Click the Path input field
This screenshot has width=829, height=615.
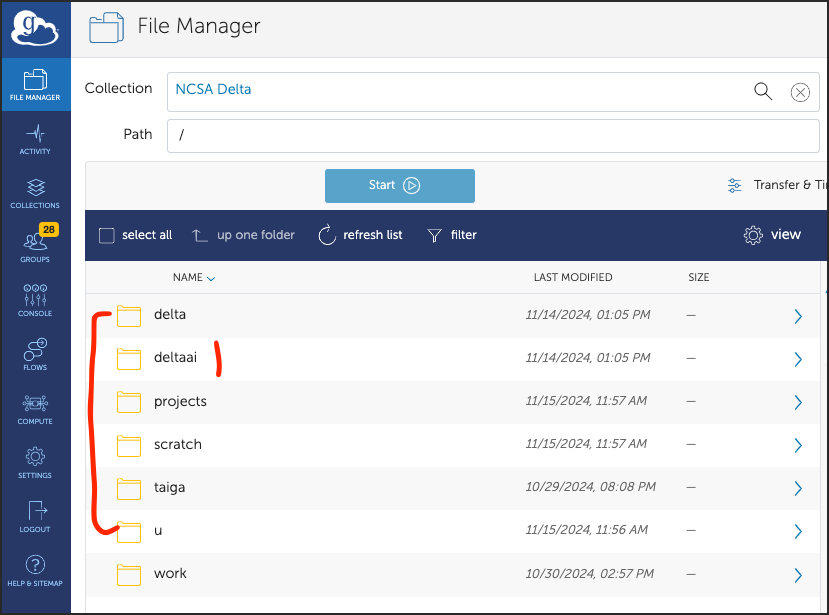[x=493, y=134]
